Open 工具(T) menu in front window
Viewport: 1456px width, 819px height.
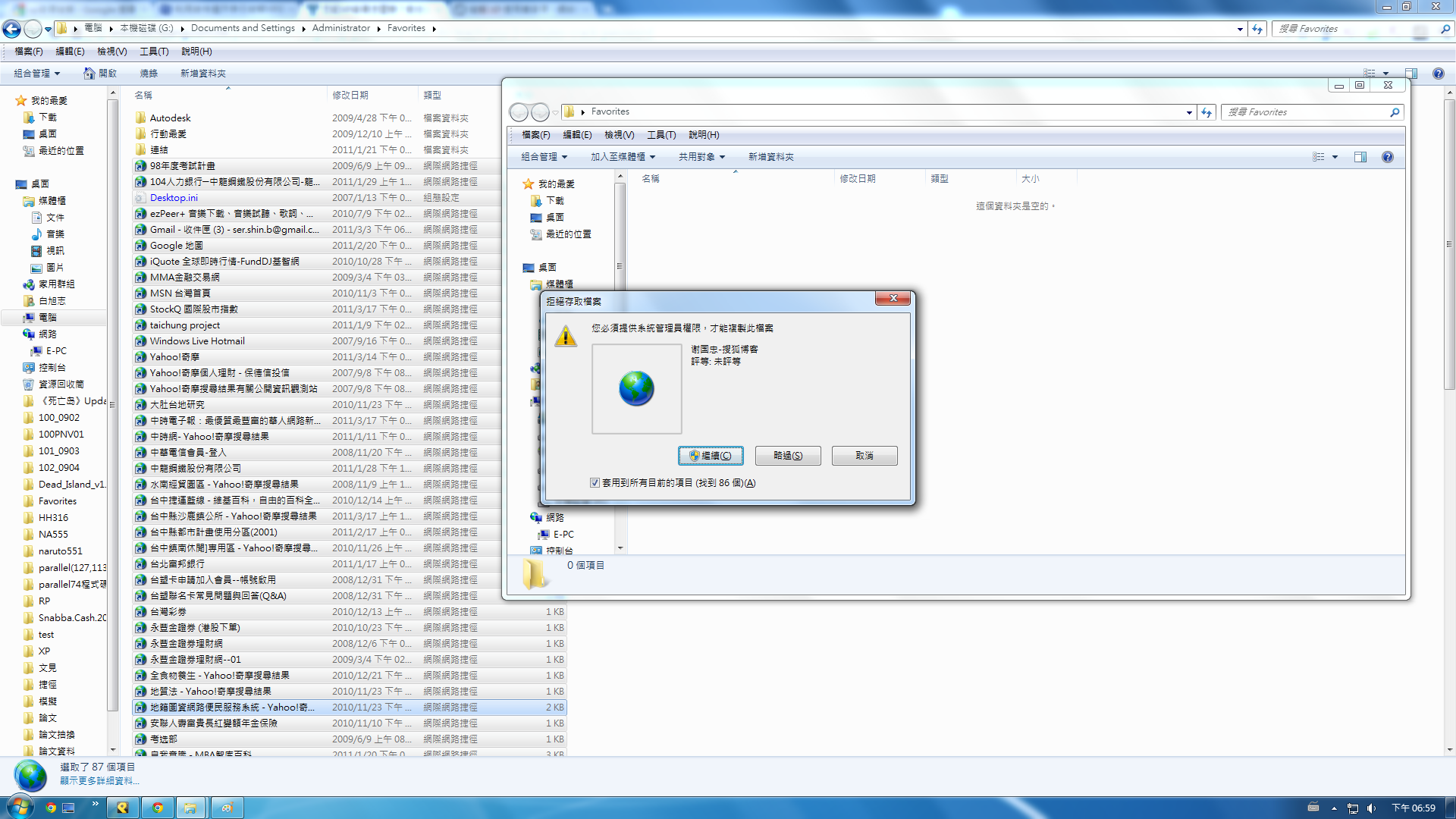(661, 135)
